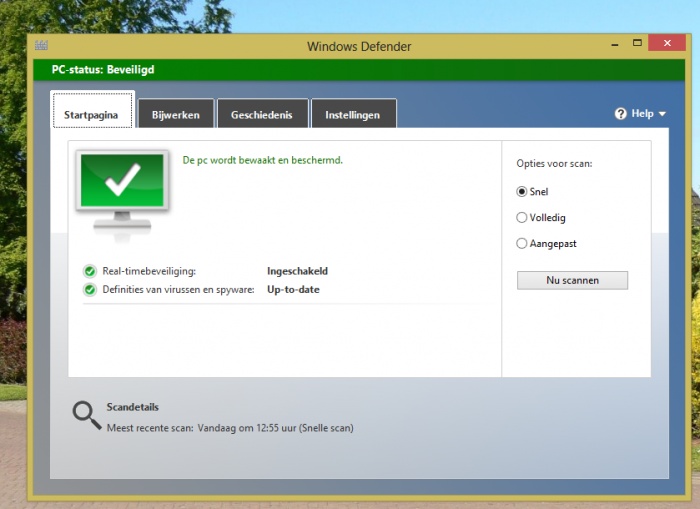Open the Geschiedenis tab

point(262,115)
